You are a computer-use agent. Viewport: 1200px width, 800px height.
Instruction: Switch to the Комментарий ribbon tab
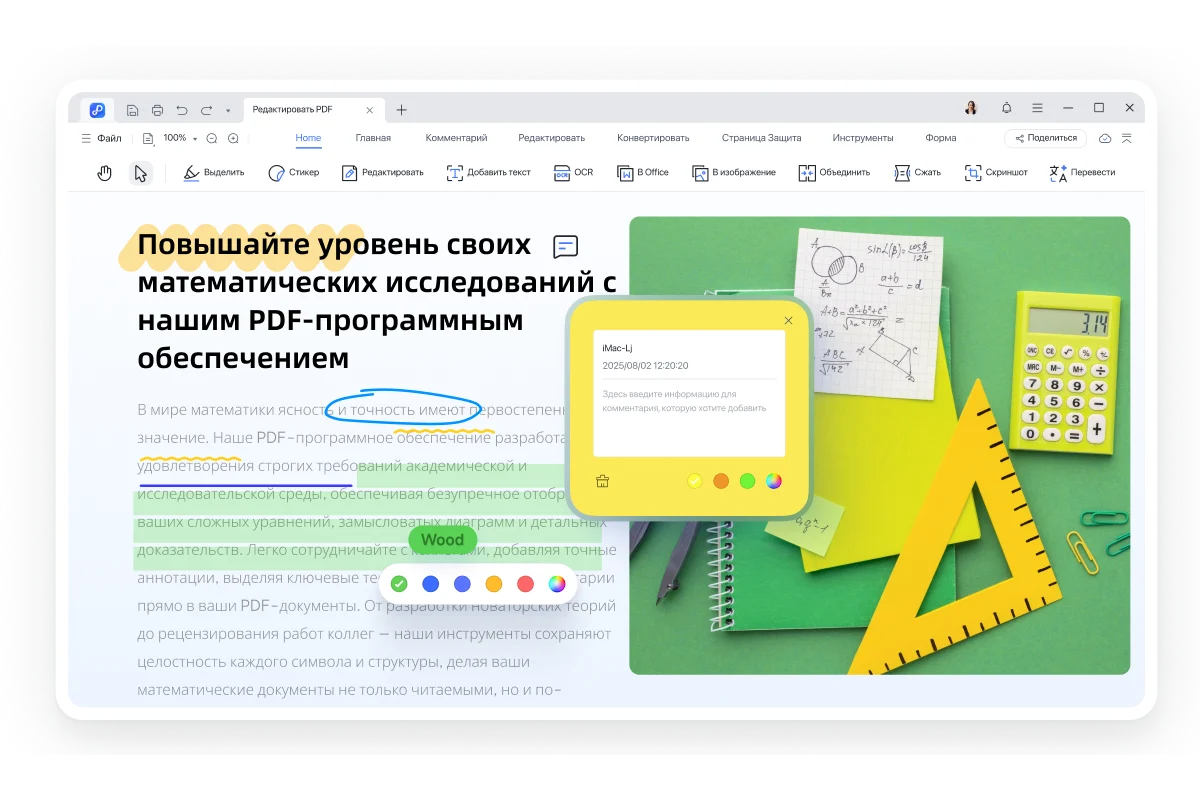click(456, 138)
